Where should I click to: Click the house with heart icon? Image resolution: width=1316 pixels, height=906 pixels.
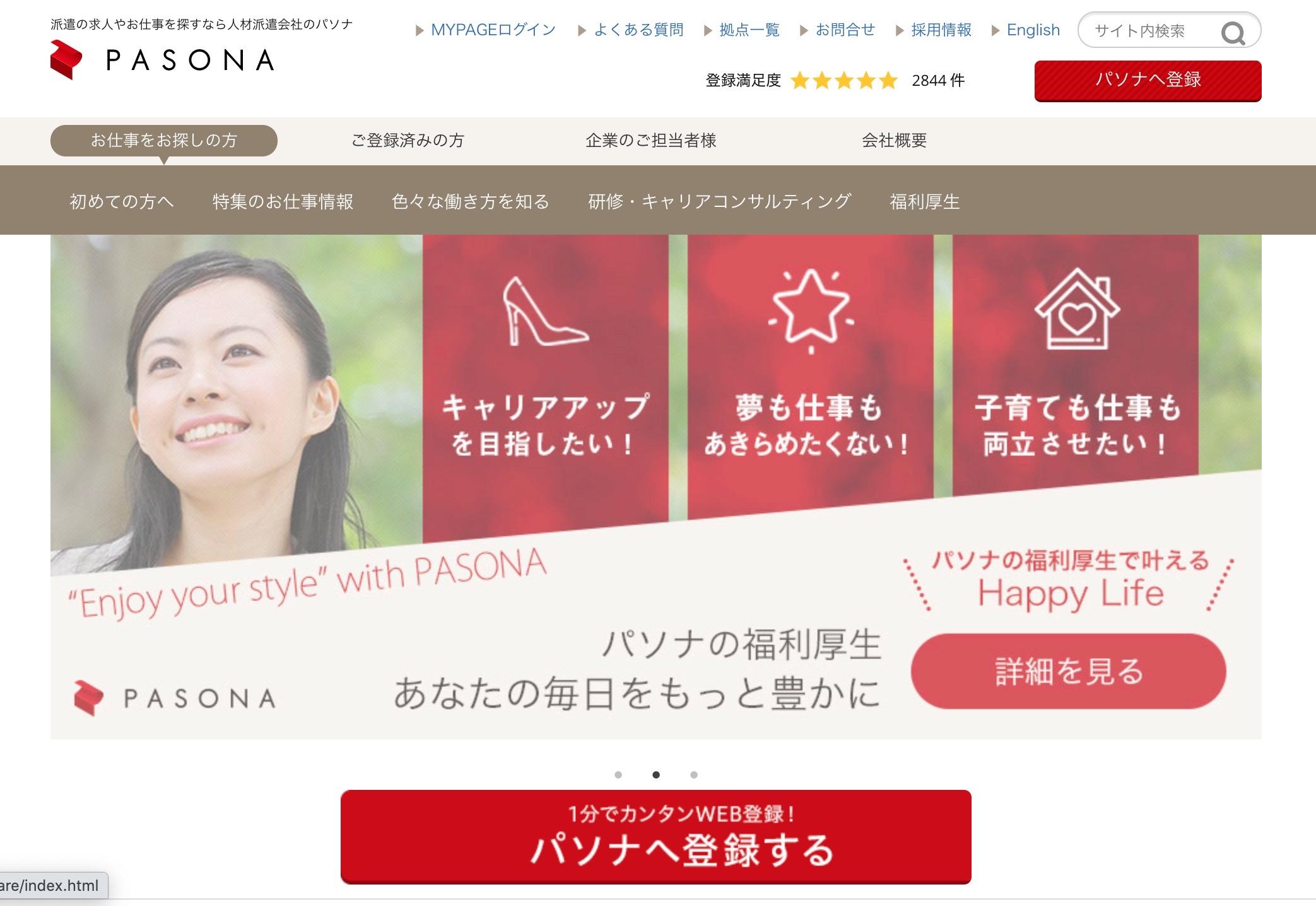[x=1077, y=309]
